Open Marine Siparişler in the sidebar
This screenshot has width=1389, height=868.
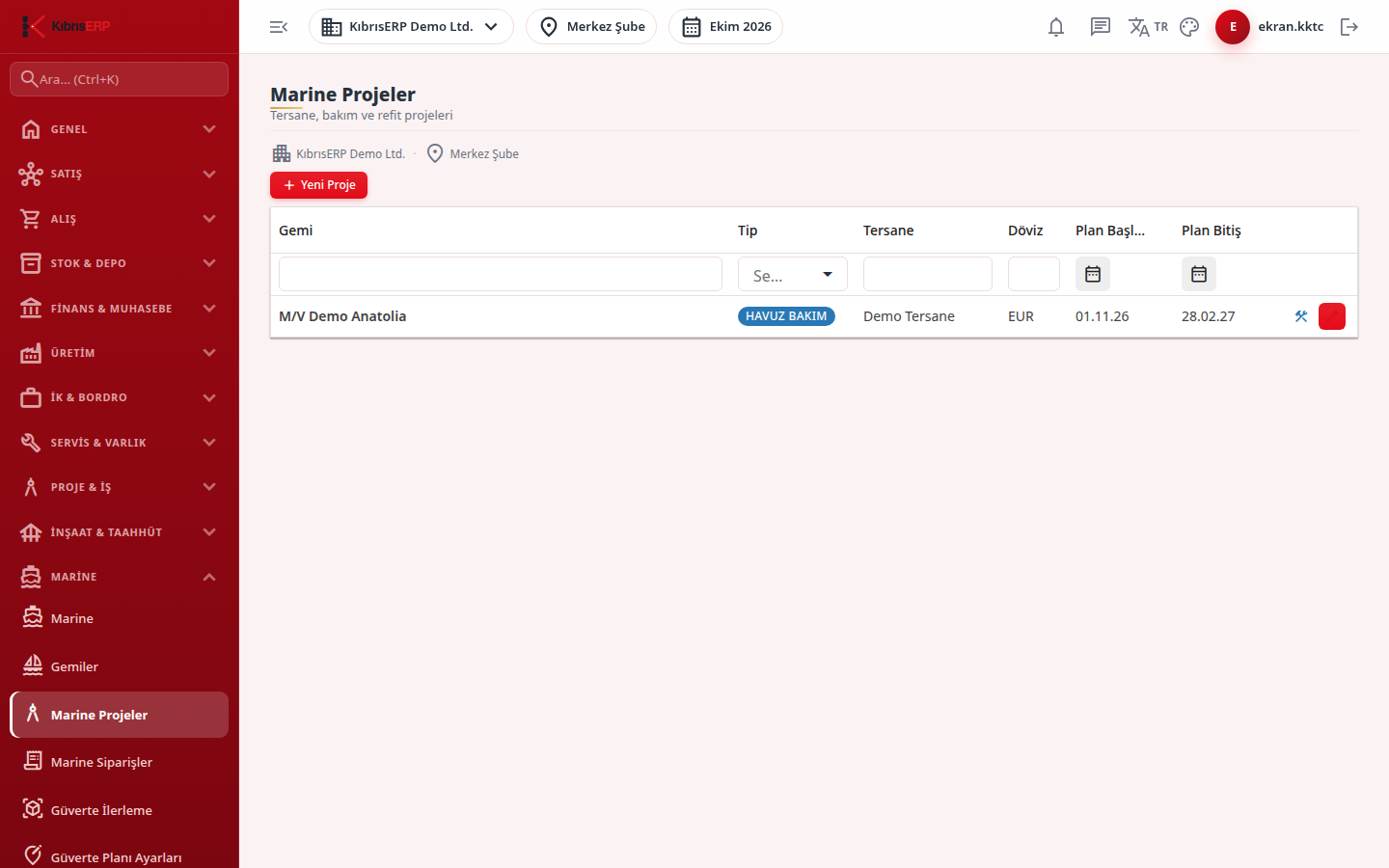(120, 762)
